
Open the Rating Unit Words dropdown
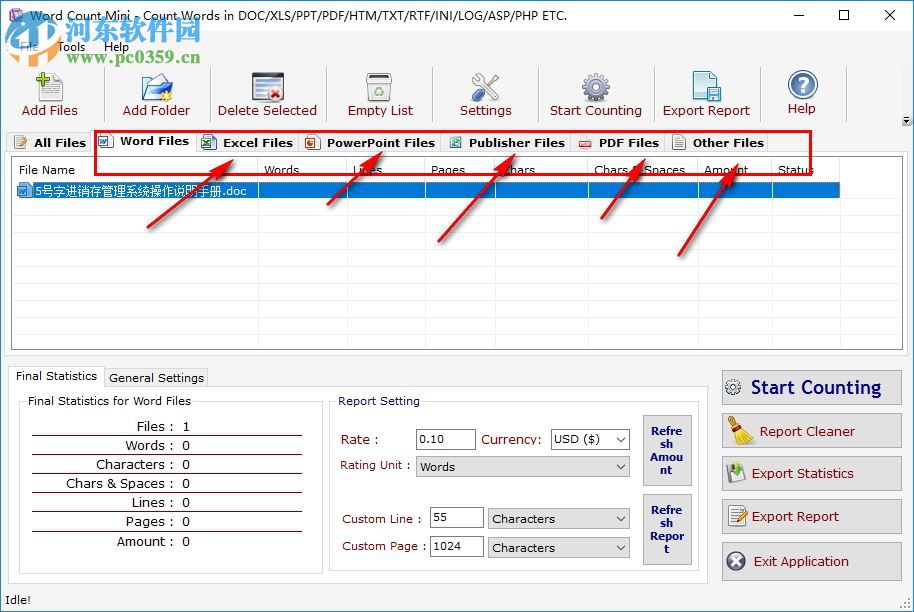click(523, 467)
